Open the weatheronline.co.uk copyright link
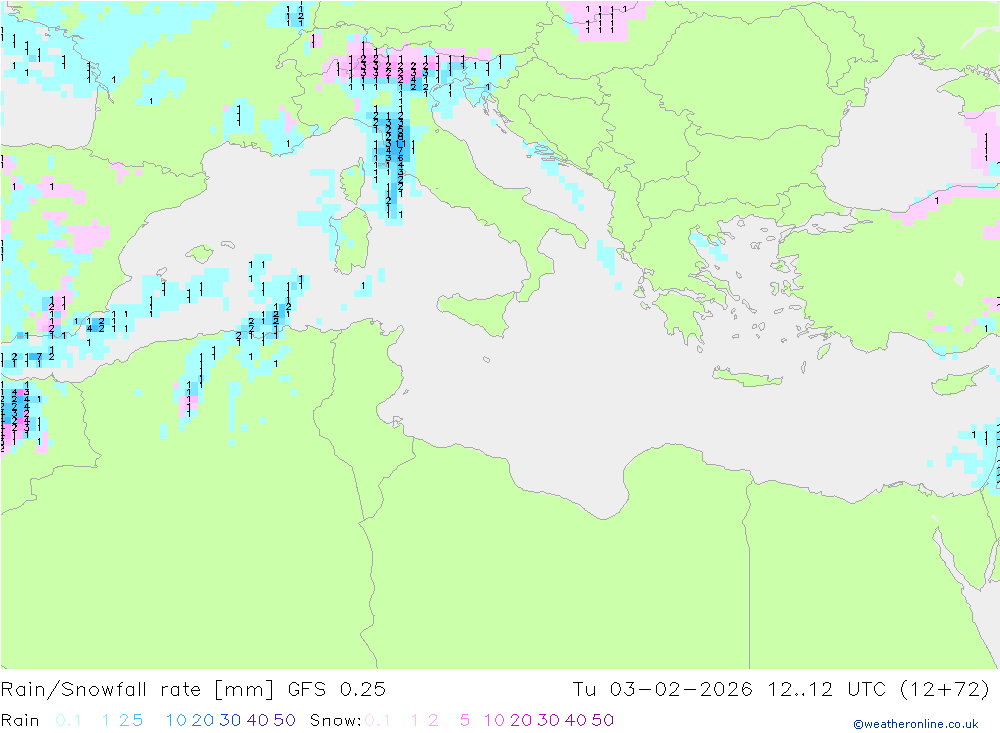This screenshot has width=1000, height=733. (x=916, y=724)
